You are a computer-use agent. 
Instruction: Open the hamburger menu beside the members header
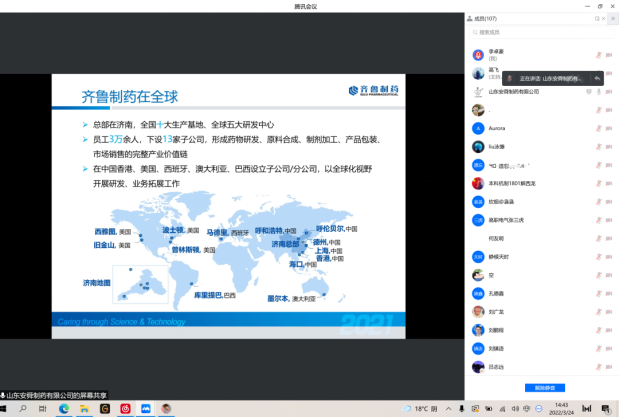point(613,19)
